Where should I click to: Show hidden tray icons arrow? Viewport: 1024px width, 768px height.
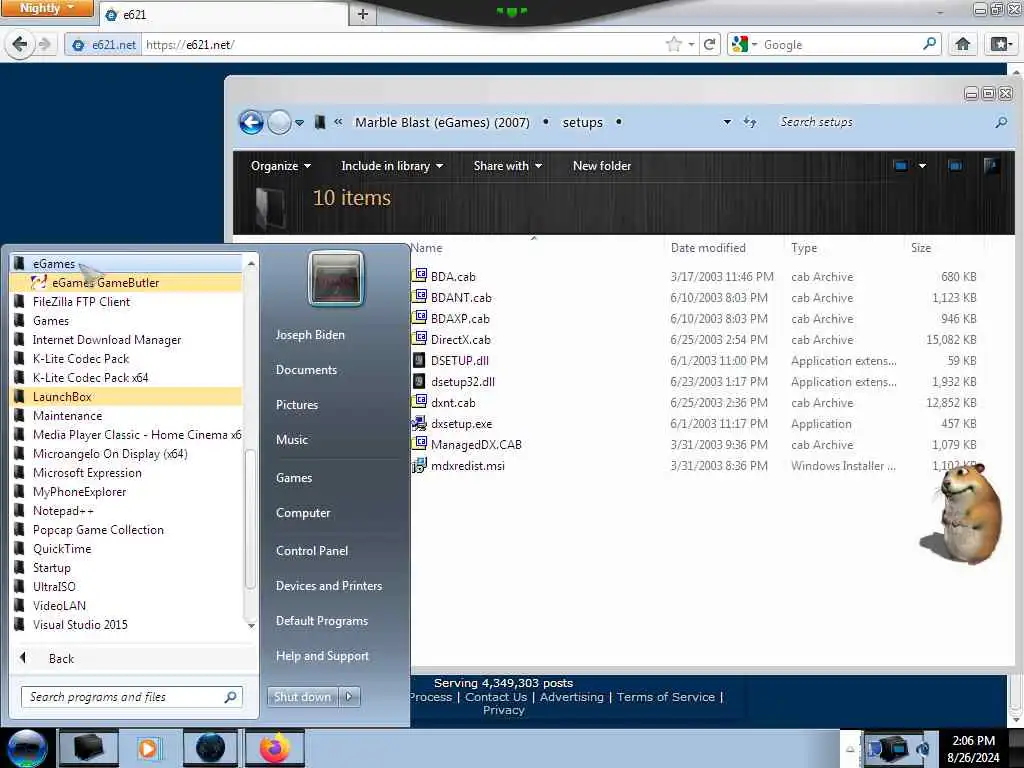tap(850, 749)
